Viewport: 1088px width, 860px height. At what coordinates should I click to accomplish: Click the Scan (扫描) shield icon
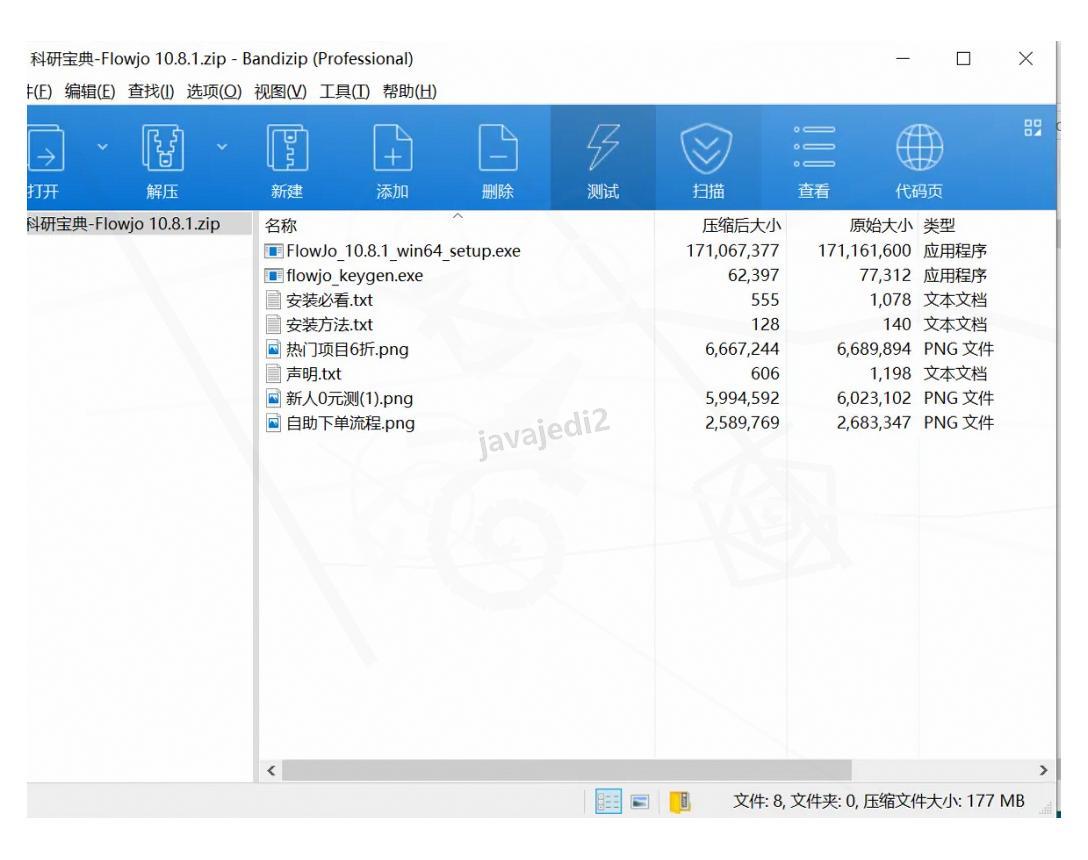[706, 149]
